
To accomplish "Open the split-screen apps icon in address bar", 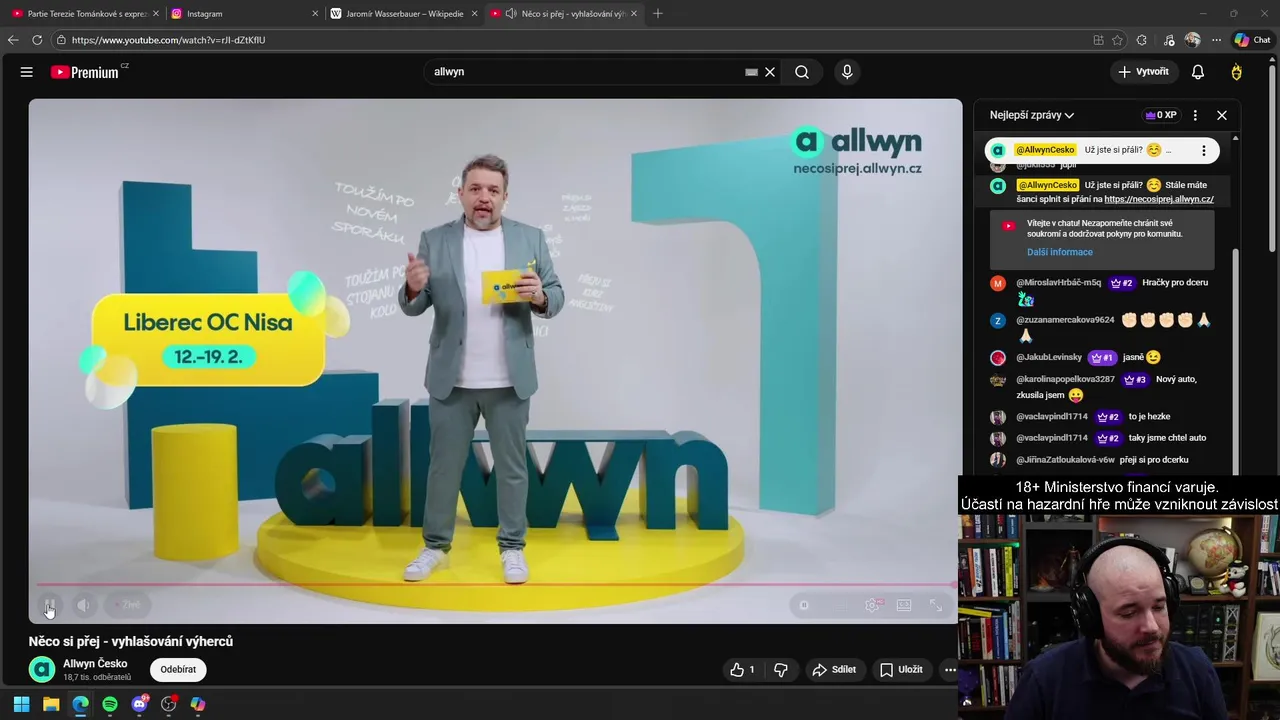I will tap(1098, 40).
